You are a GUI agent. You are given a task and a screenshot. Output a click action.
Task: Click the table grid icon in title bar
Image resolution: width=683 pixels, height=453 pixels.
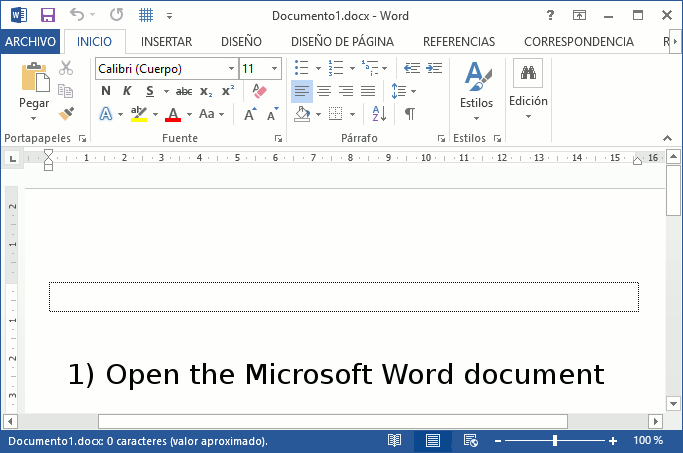coord(146,15)
